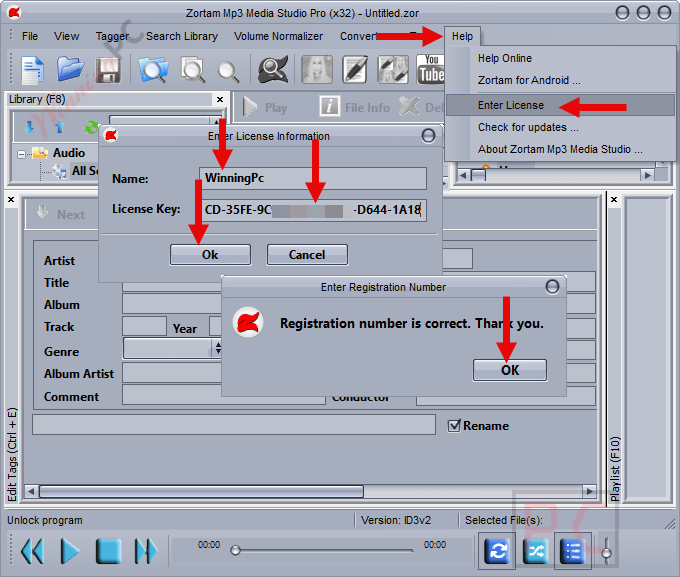This screenshot has height=577, width=680.
Task: Open the Search Library menu
Action: [182, 36]
